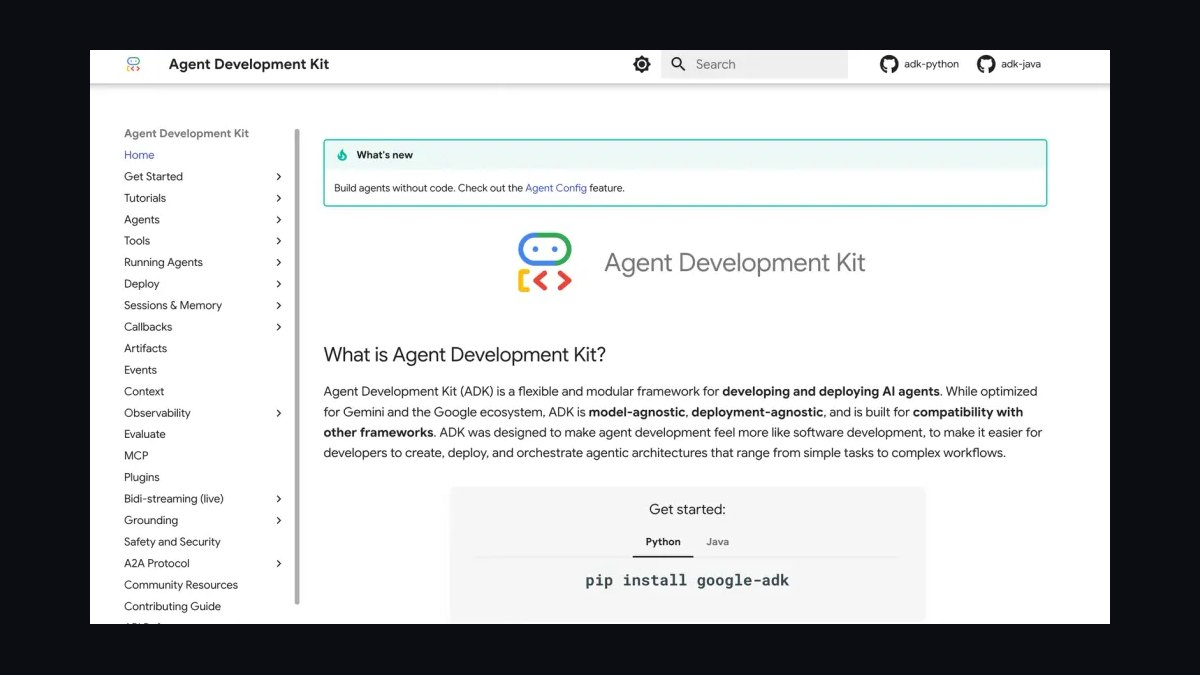Click the sidebar title Agent Development Kit
Image resolution: width=1200 pixels, height=675 pixels.
pos(186,134)
